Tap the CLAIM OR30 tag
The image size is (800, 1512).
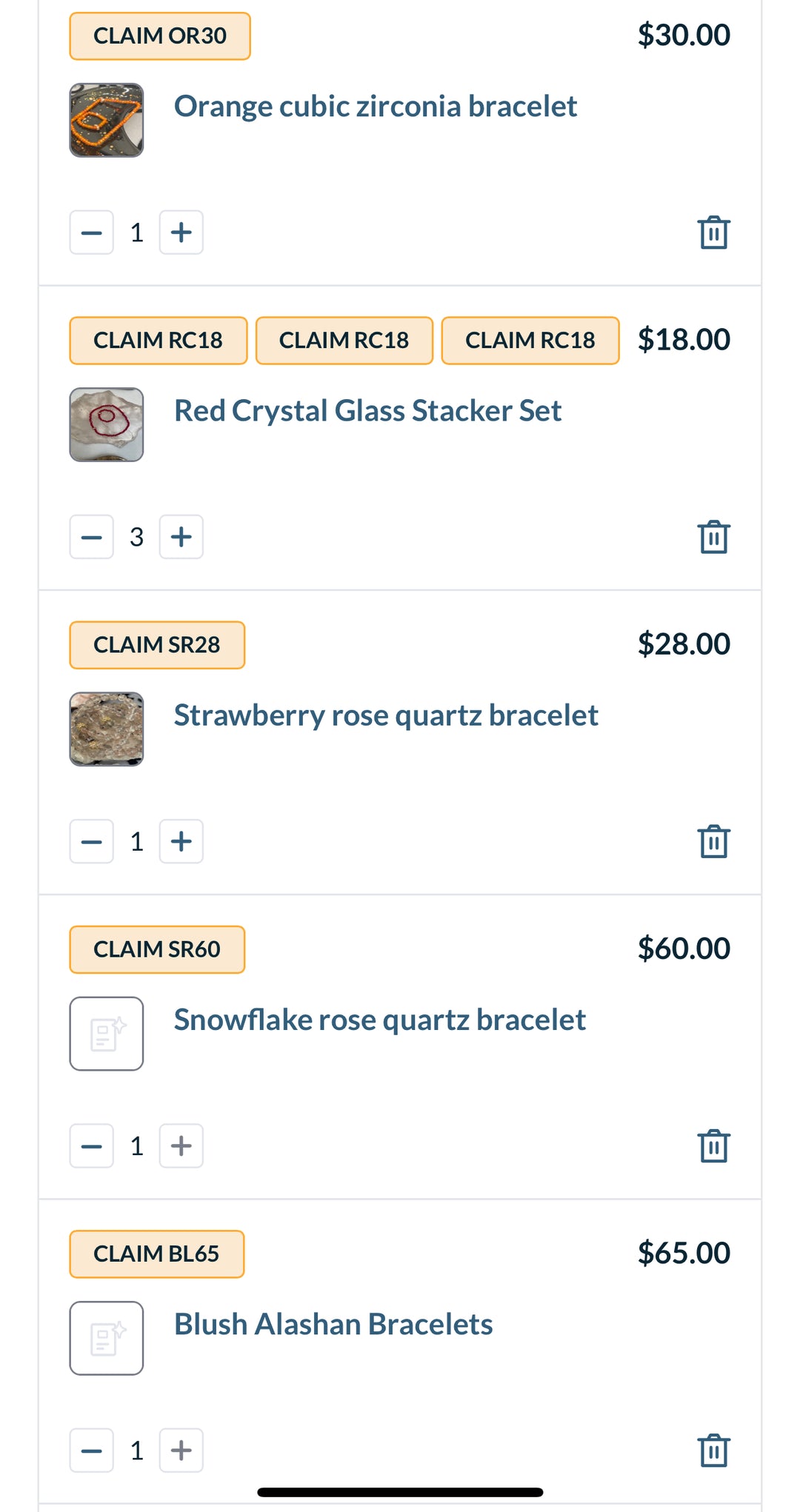click(x=160, y=36)
